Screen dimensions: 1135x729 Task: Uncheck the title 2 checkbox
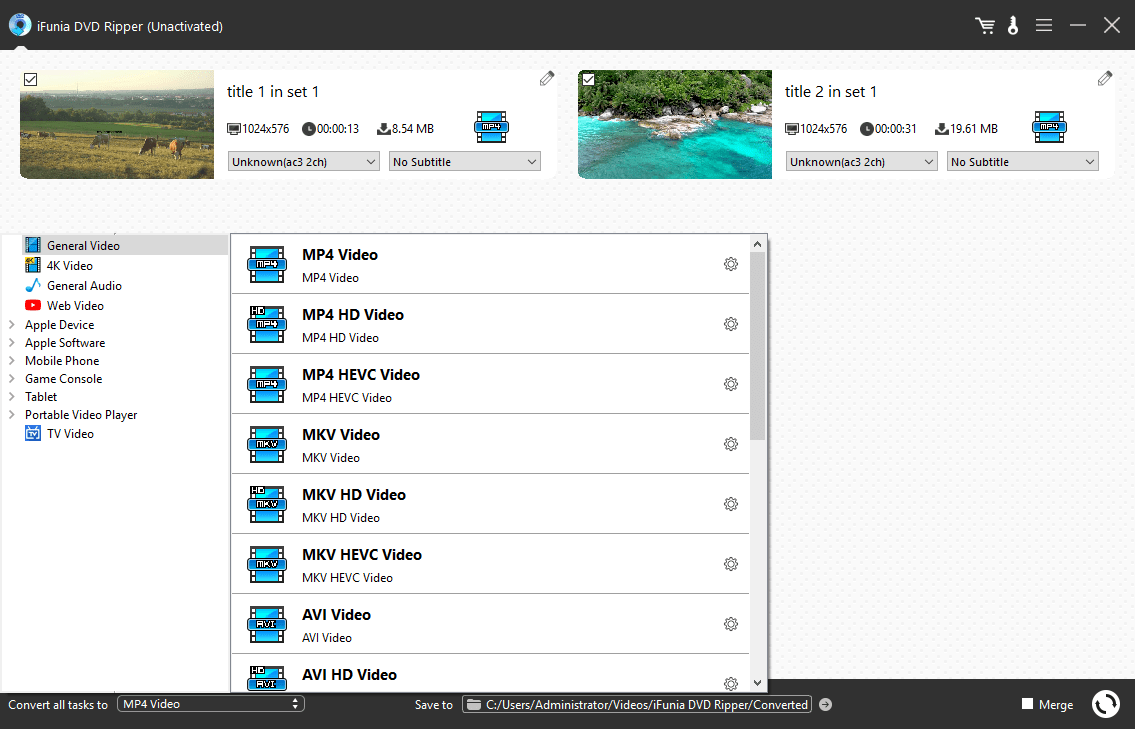click(588, 80)
